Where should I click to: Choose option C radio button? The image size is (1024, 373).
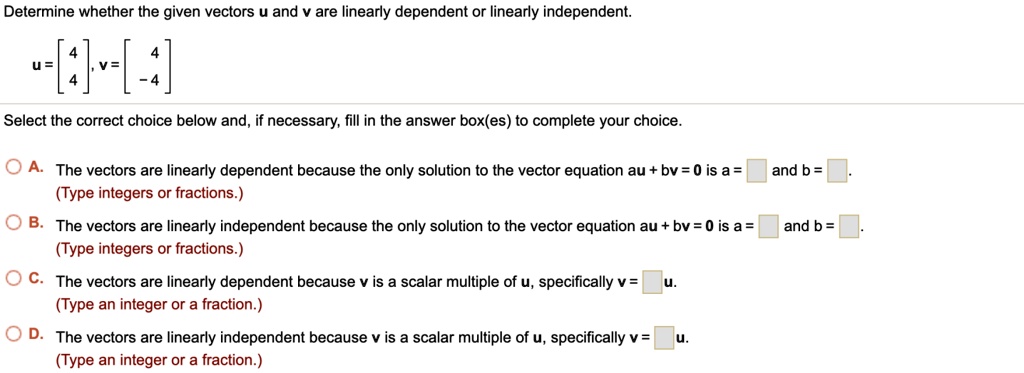14,278
